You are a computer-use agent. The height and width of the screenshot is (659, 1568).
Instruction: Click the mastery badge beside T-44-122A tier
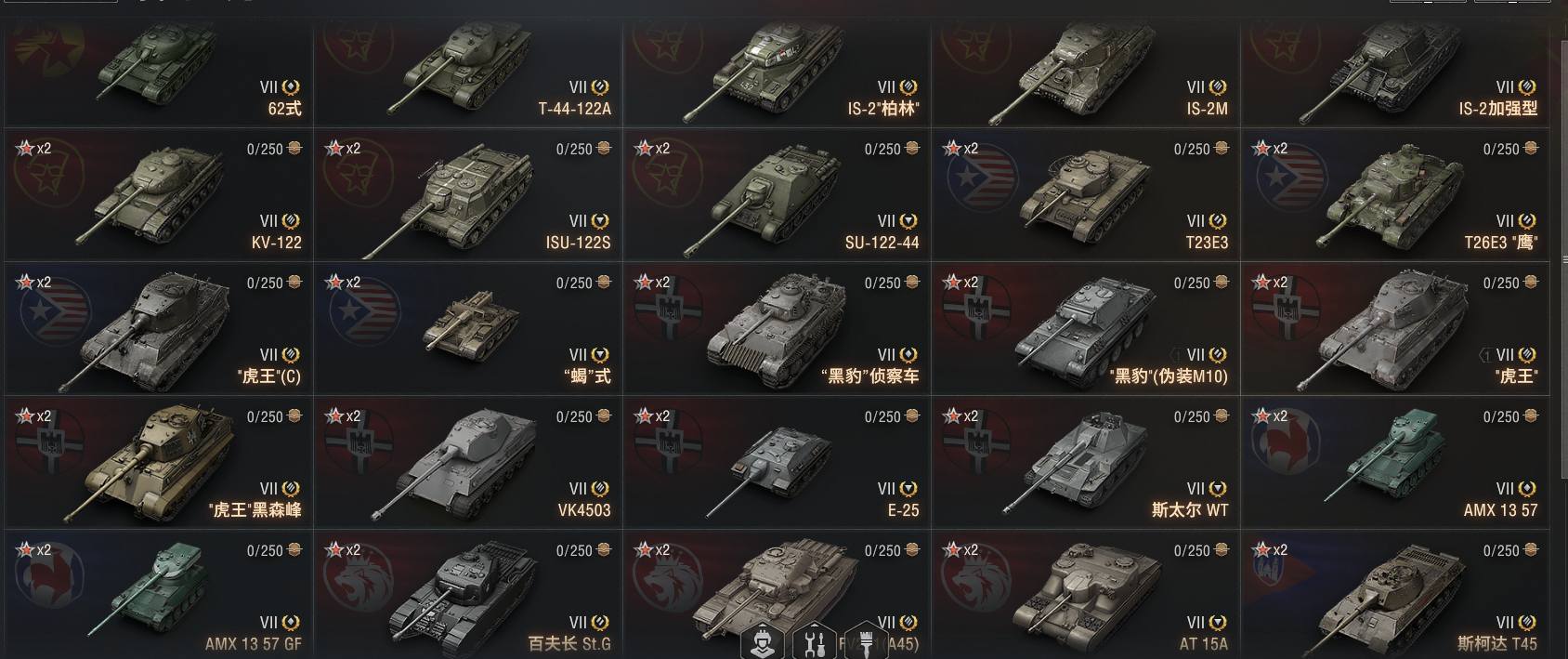point(601,87)
